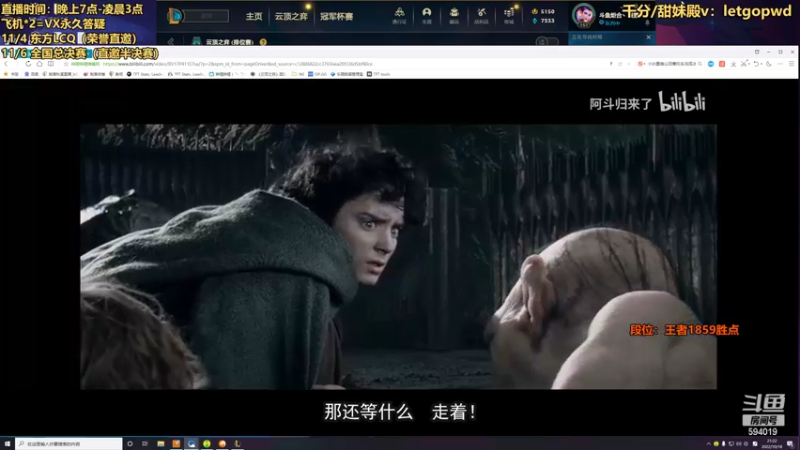
Task: Open the League client icon on taskbar
Action: click(x=237, y=444)
